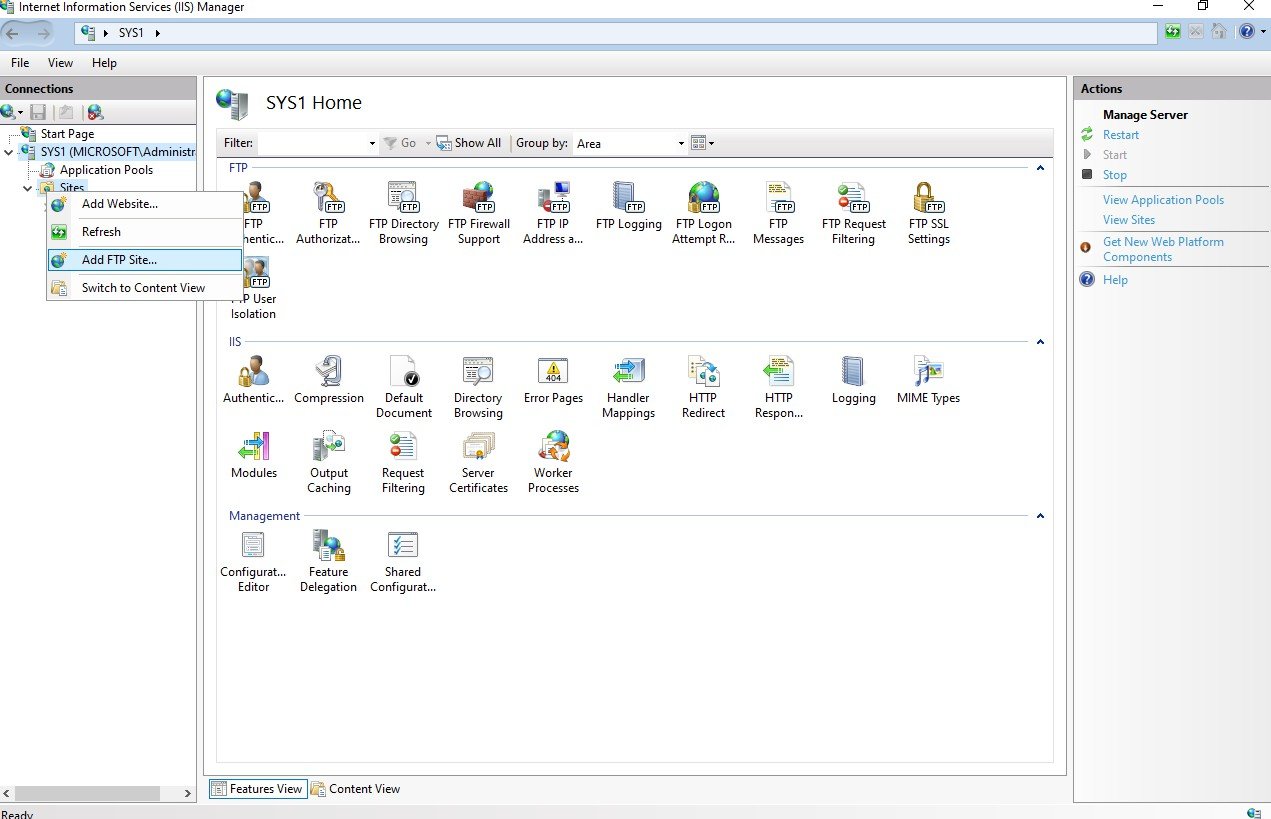Click Help link in Actions pane

tap(1115, 280)
